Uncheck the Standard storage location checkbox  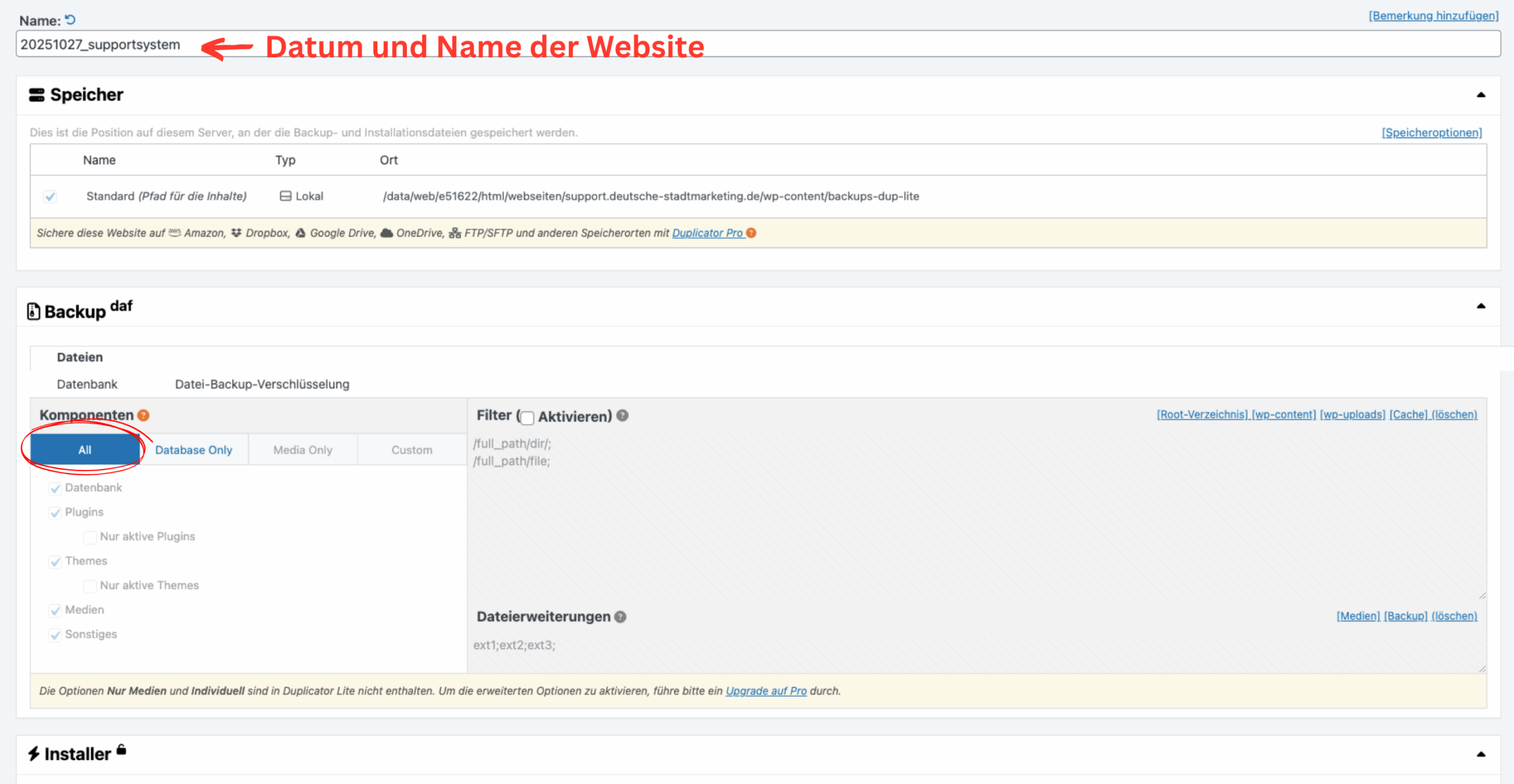(50, 196)
